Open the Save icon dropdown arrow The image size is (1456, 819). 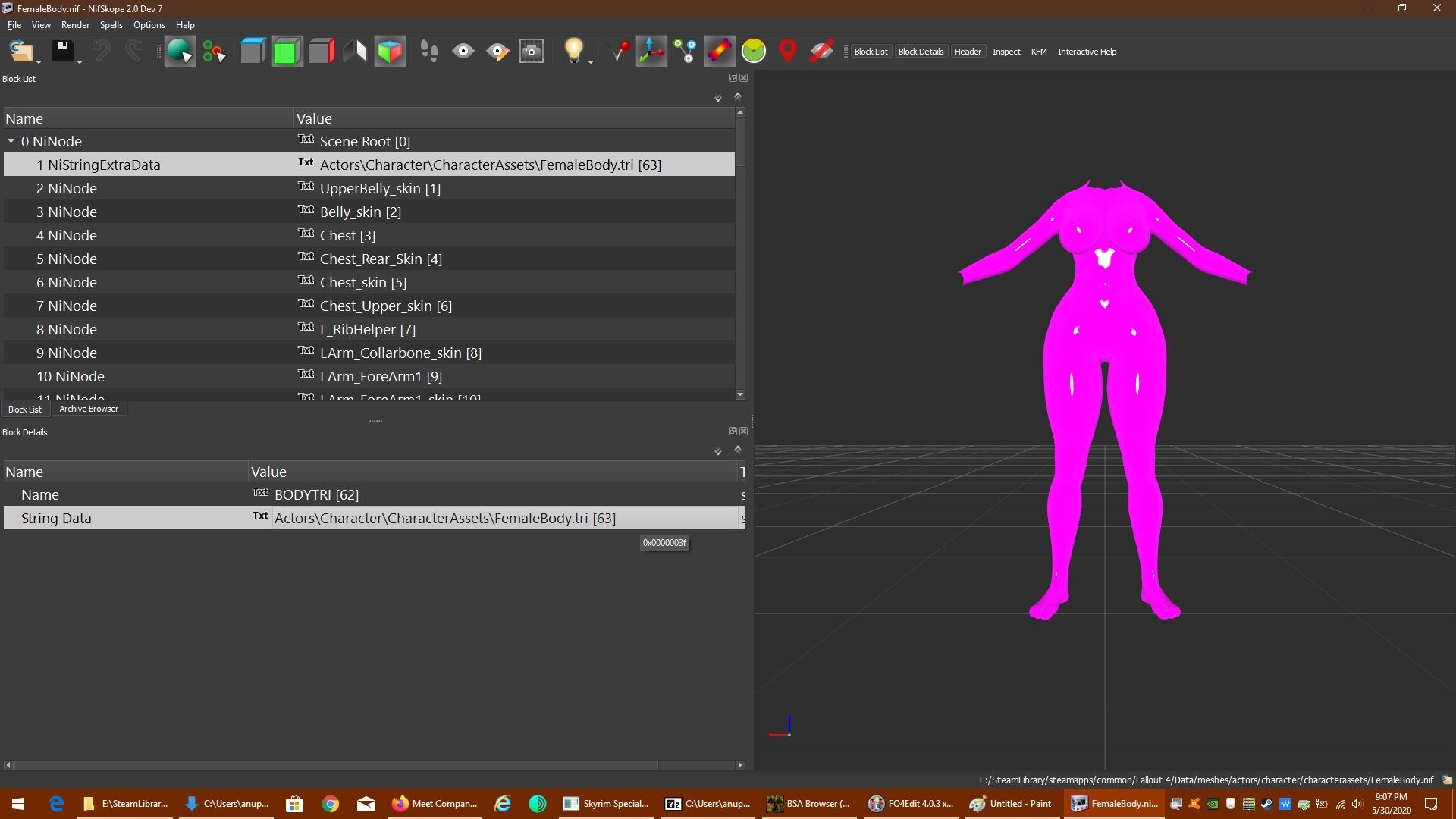[x=79, y=62]
